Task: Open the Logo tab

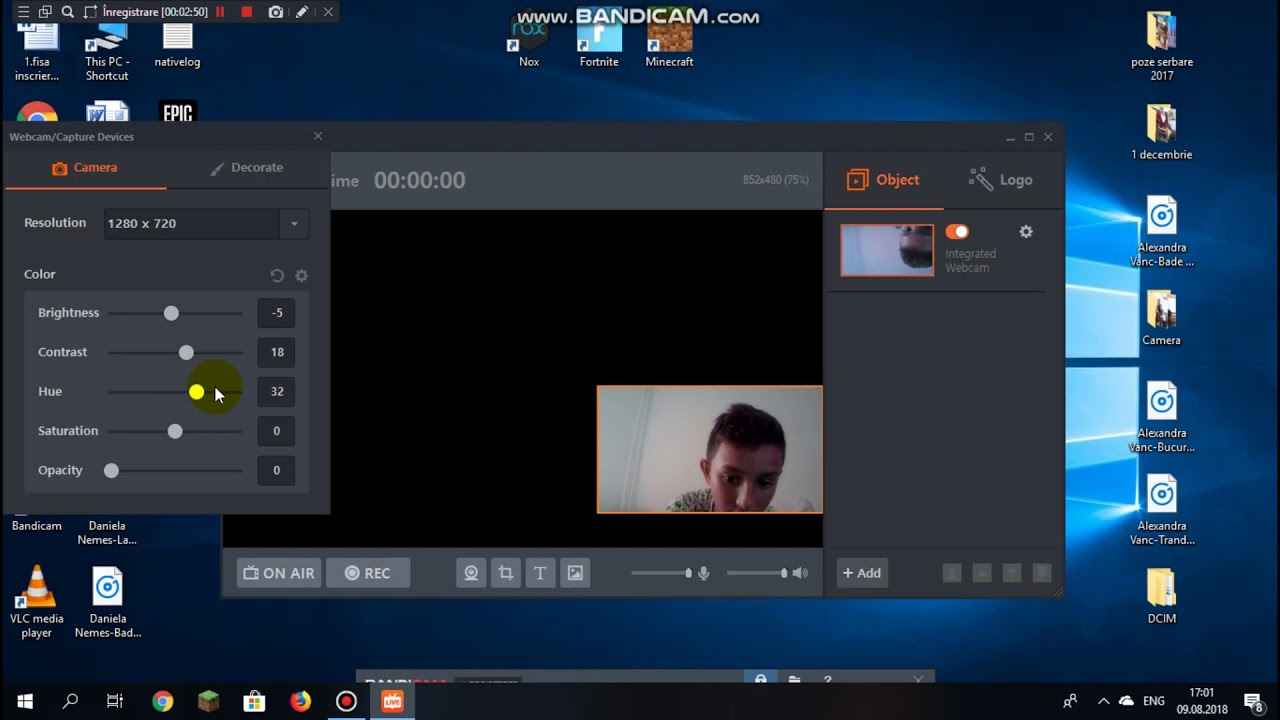Action: coord(1001,180)
